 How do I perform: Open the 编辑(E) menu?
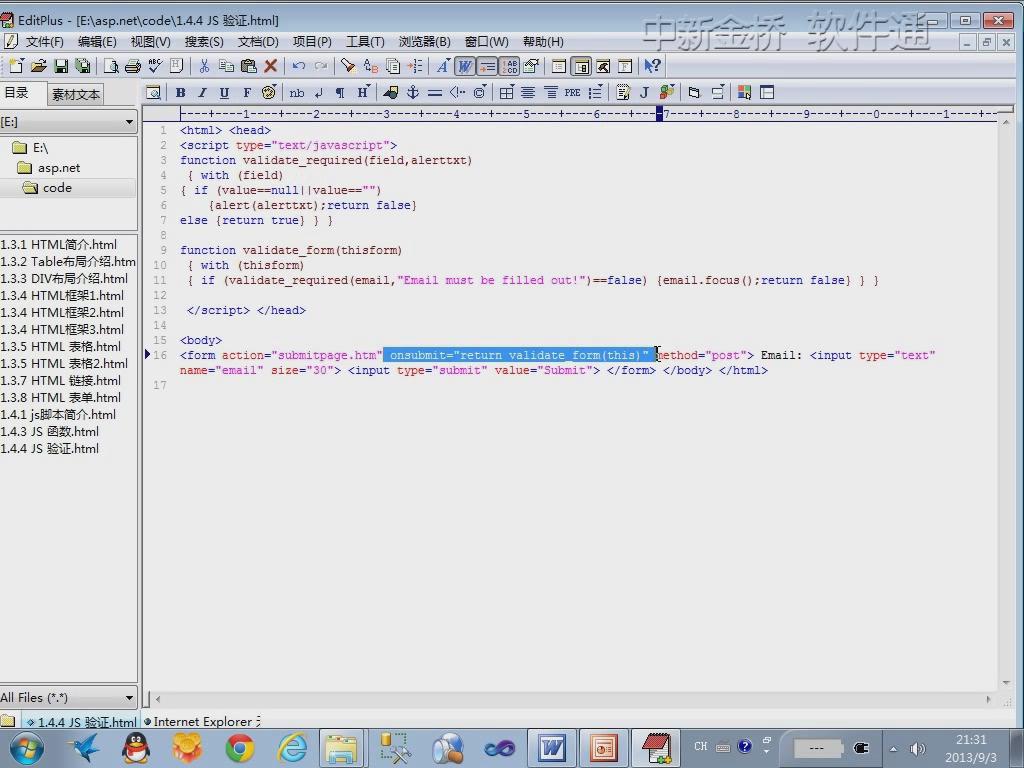point(97,42)
